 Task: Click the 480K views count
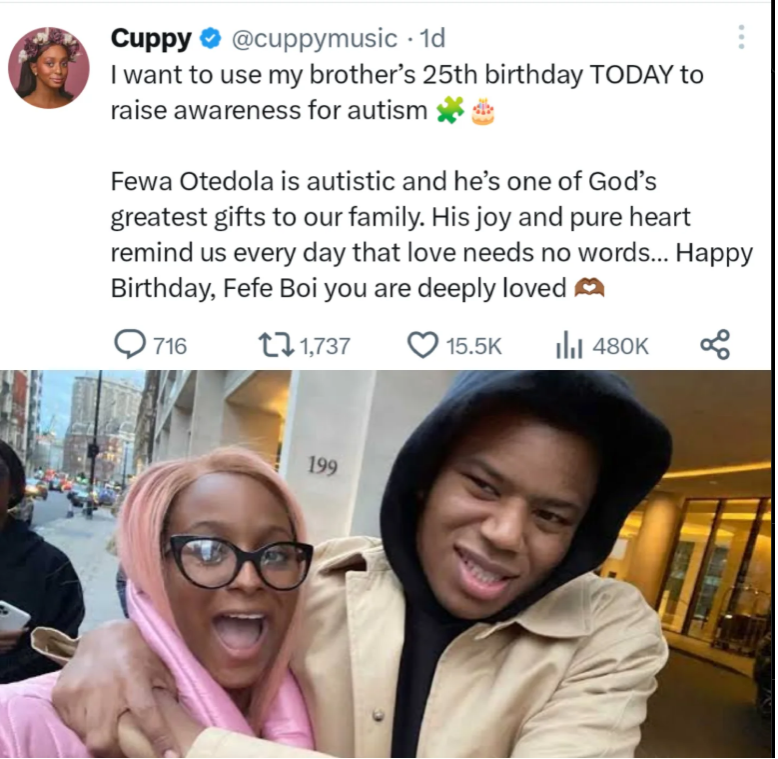coord(620,346)
